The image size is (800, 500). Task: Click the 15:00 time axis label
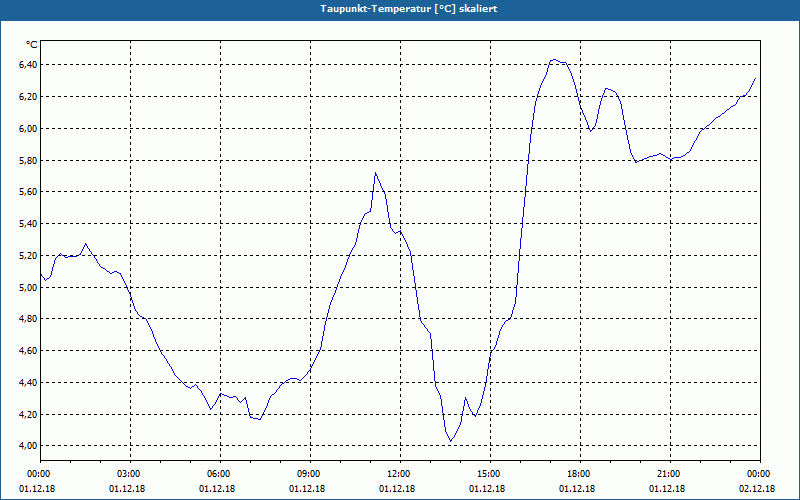tap(487, 474)
